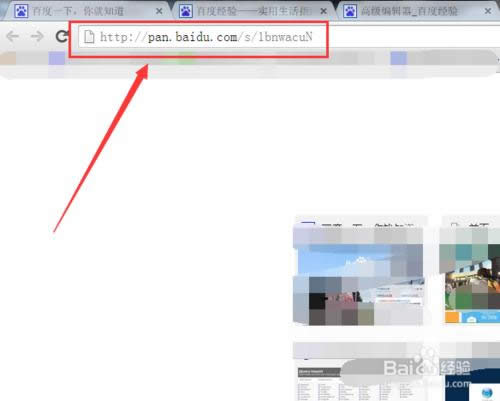This screenshot has height=401, width=500.
Task: Click the forward navigation arrow
Action: coord(37,36)
